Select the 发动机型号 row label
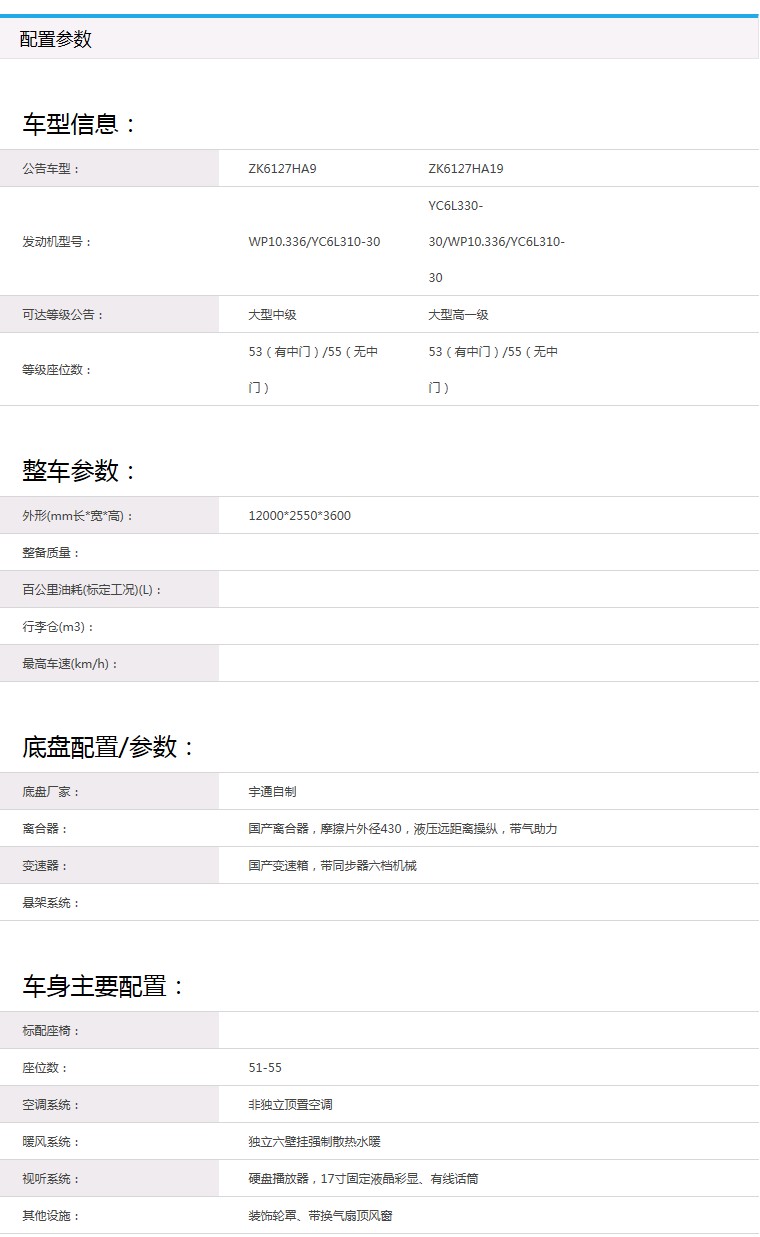This screenshot has width=760, height=1237. [x=57, y=242]
